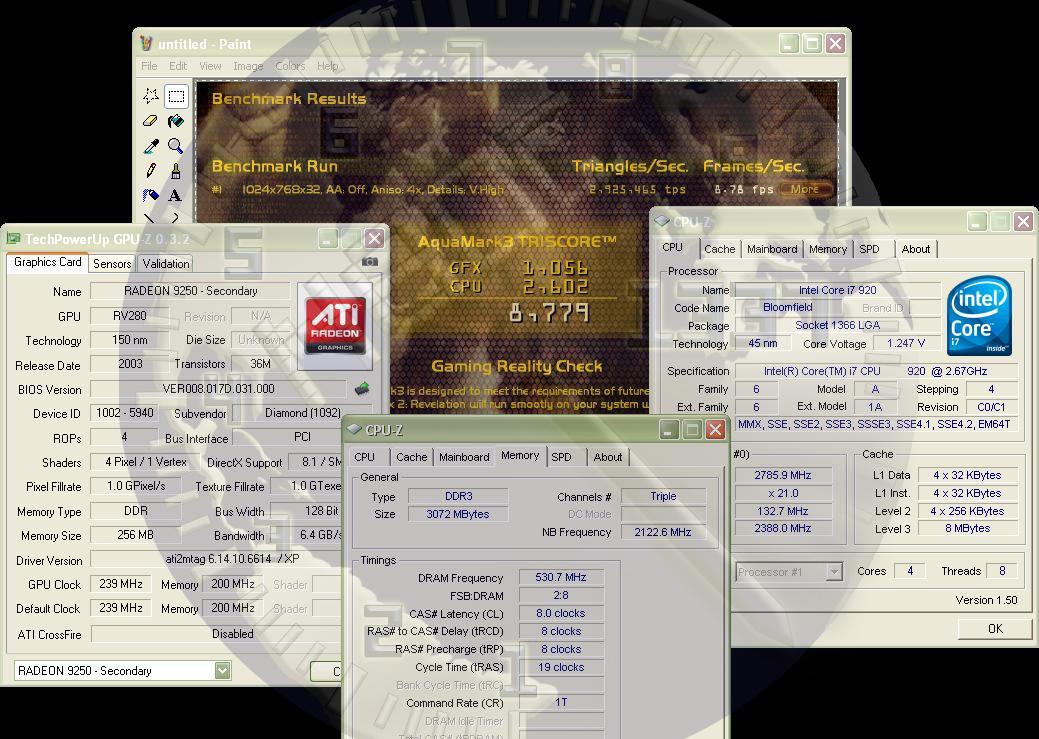This screenshot has height=739, width=1039.
Task: Switch to the Validation tab in GPU-Z
Action: [x=166, y=264]
